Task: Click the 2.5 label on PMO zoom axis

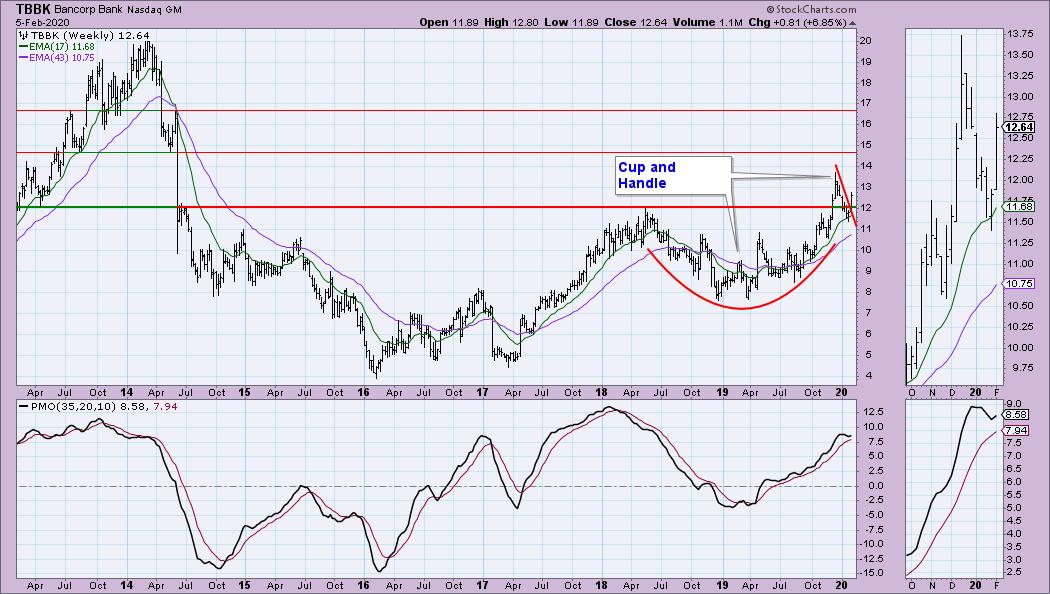Action: pos(1012,571)
